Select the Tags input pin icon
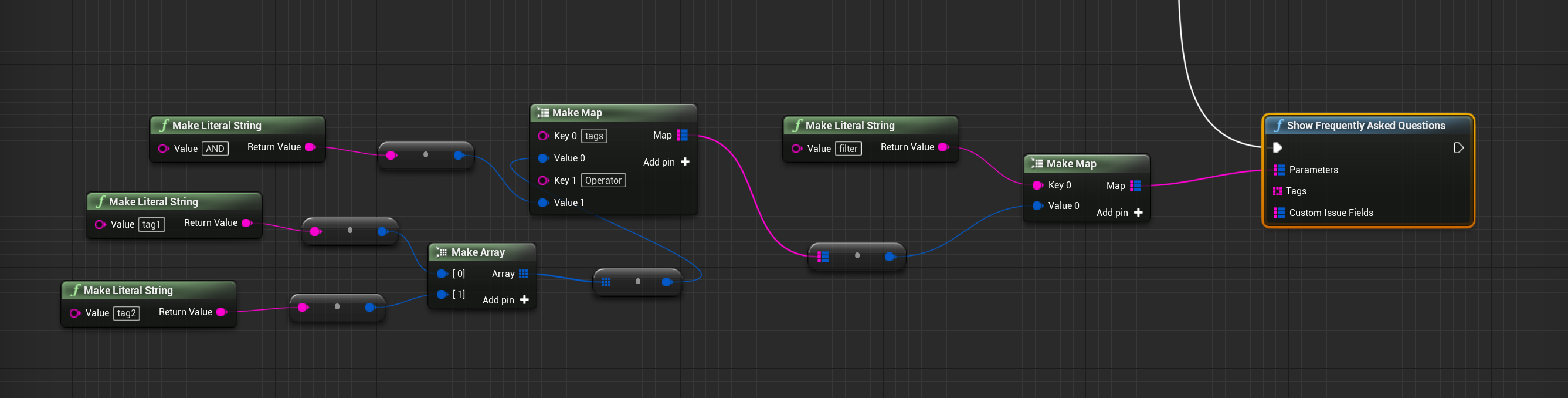The width and height of the screenshot is (1568, 398). (x=1277, y=191)
